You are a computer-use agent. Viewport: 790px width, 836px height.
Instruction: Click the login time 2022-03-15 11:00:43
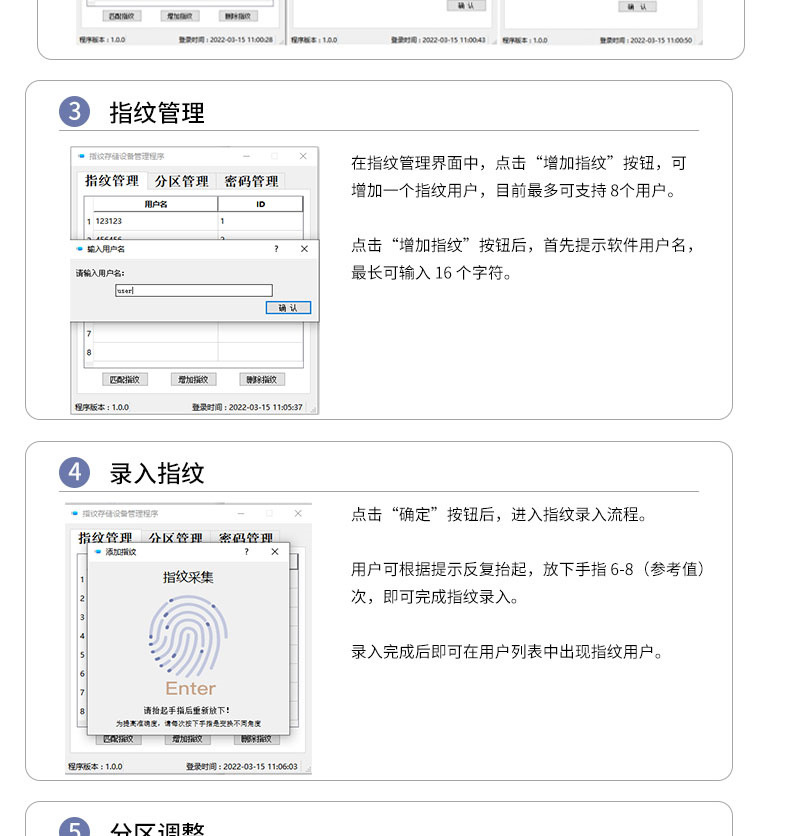[x=438, y=40]
